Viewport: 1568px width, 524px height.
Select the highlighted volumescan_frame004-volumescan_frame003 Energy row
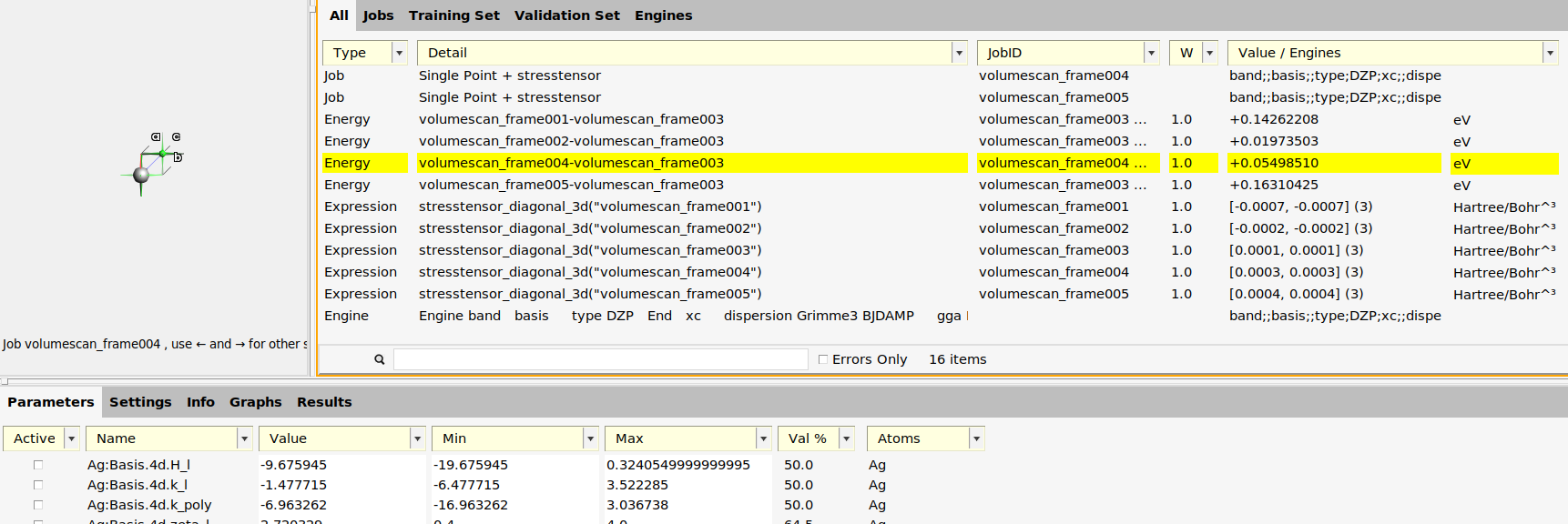571,163
